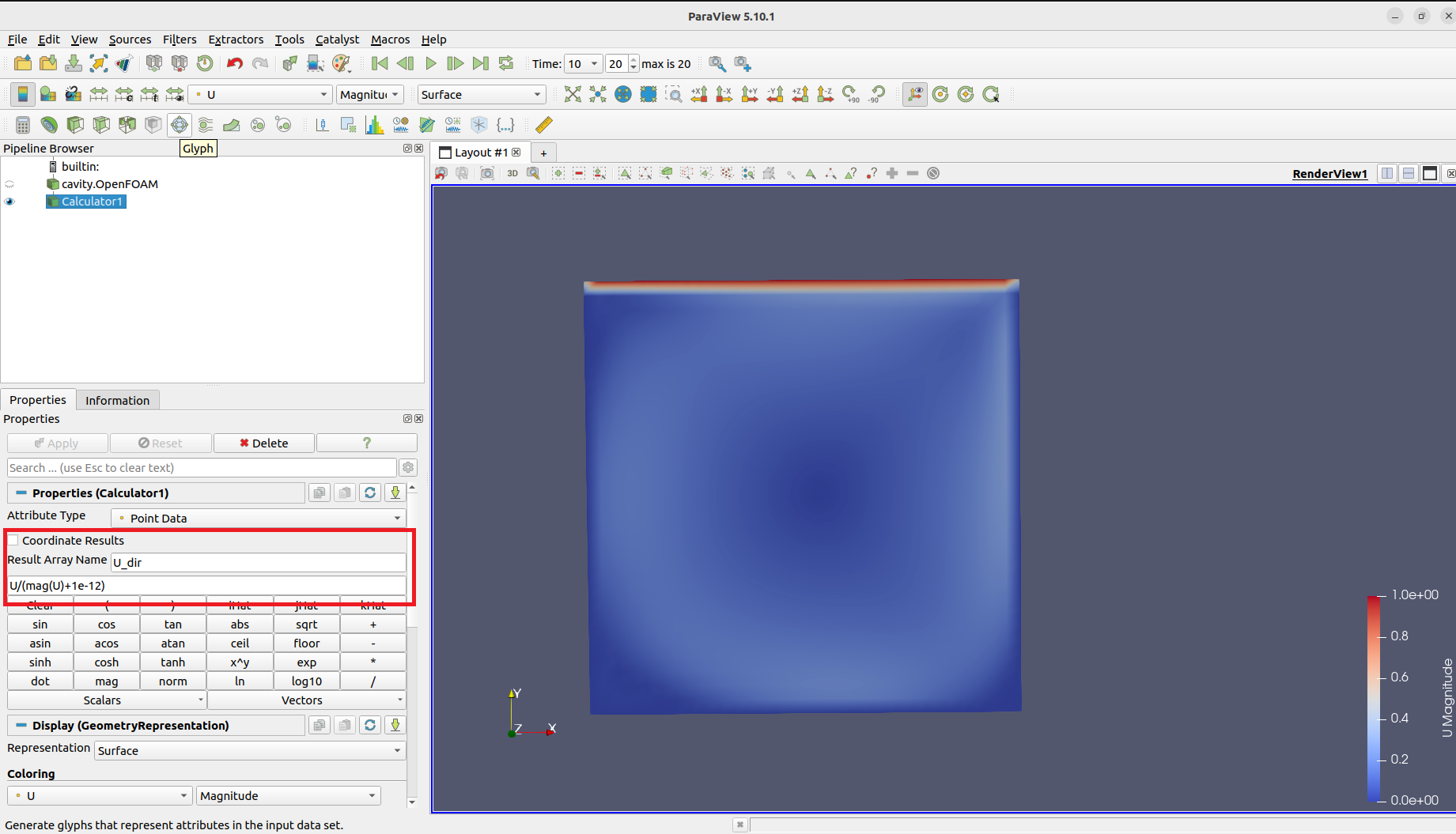
Task: Open the Surface representation dropdown in toolbar
Action: pyautogui.click(x=482, y=95)
